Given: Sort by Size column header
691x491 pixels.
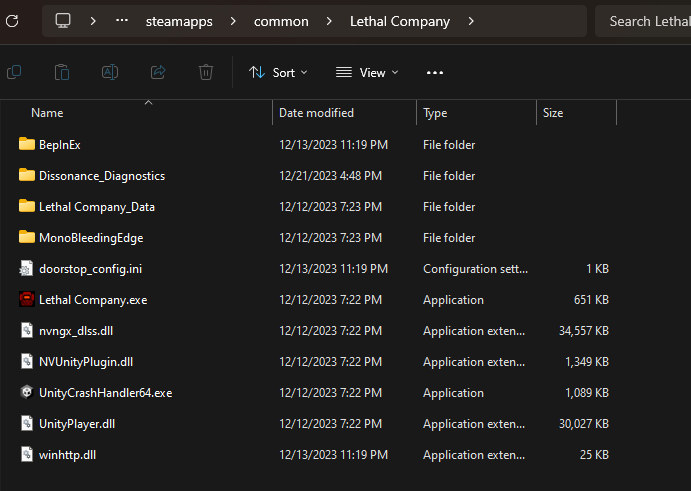Looking at the screenshot, I should coord(553,113).
